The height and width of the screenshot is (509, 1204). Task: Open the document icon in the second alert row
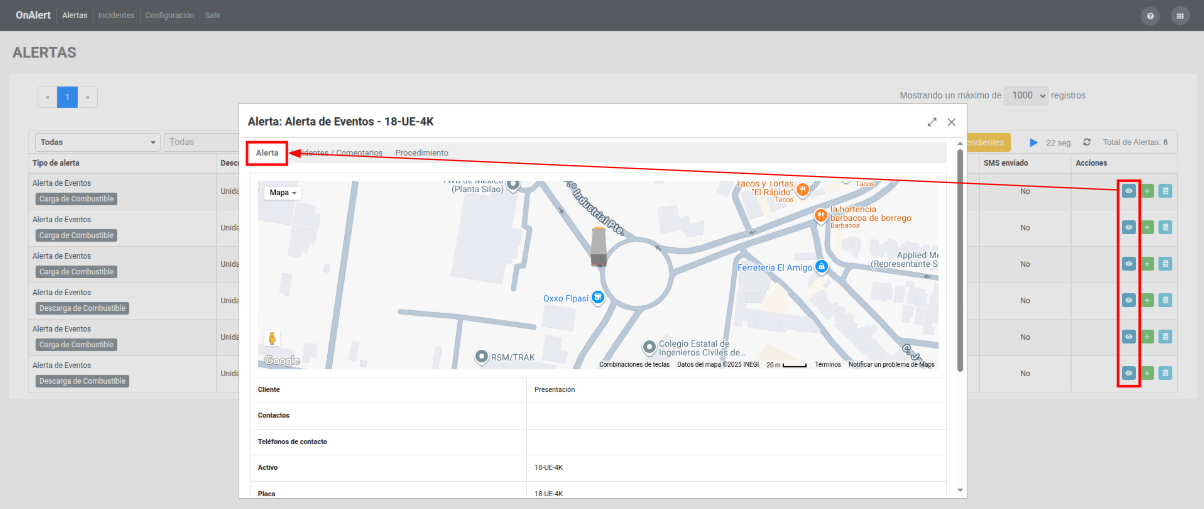coord(1165,227)
